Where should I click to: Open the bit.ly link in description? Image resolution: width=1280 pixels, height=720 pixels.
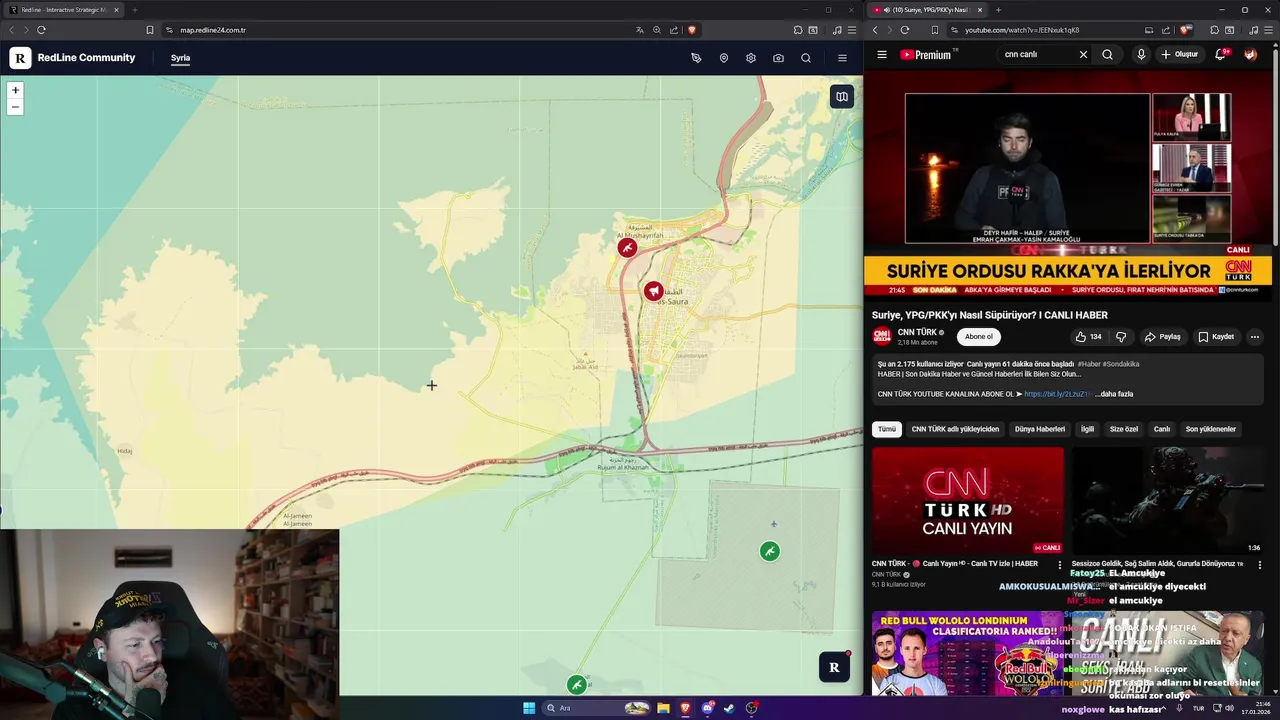[x=1057, y=394]
